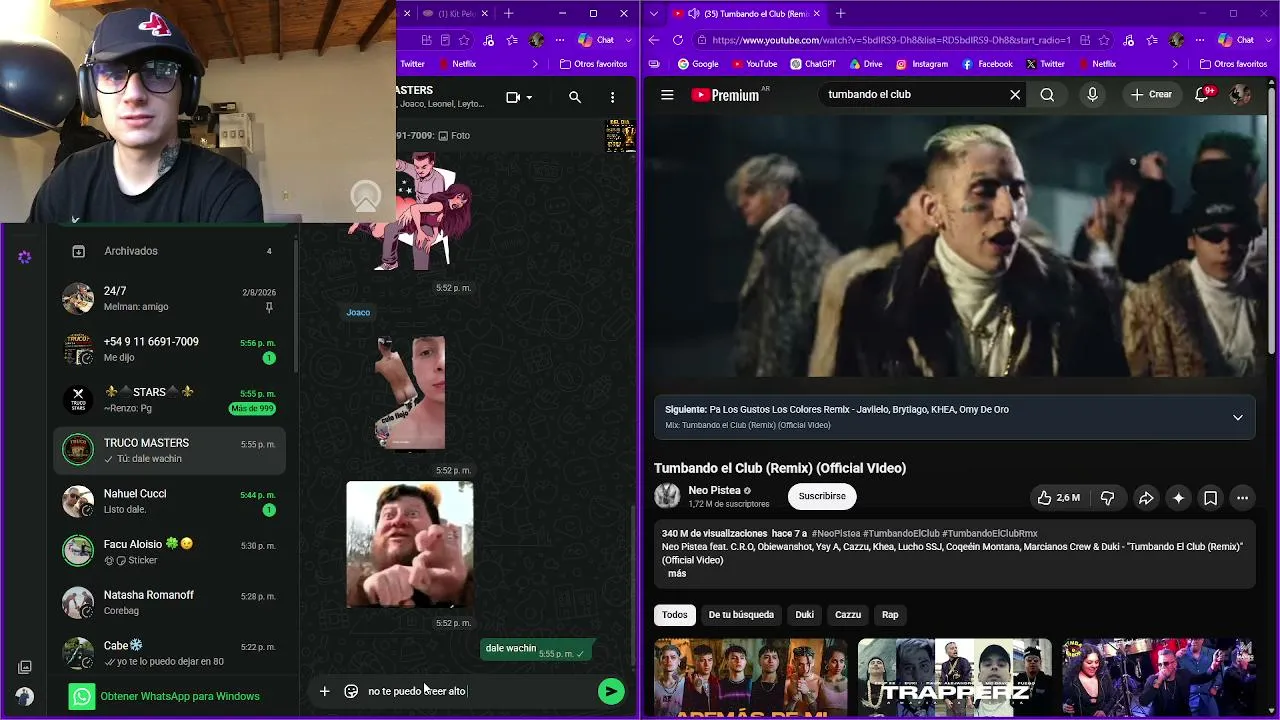
Task: Select the Duki filter chip
Action: point(805,615)
